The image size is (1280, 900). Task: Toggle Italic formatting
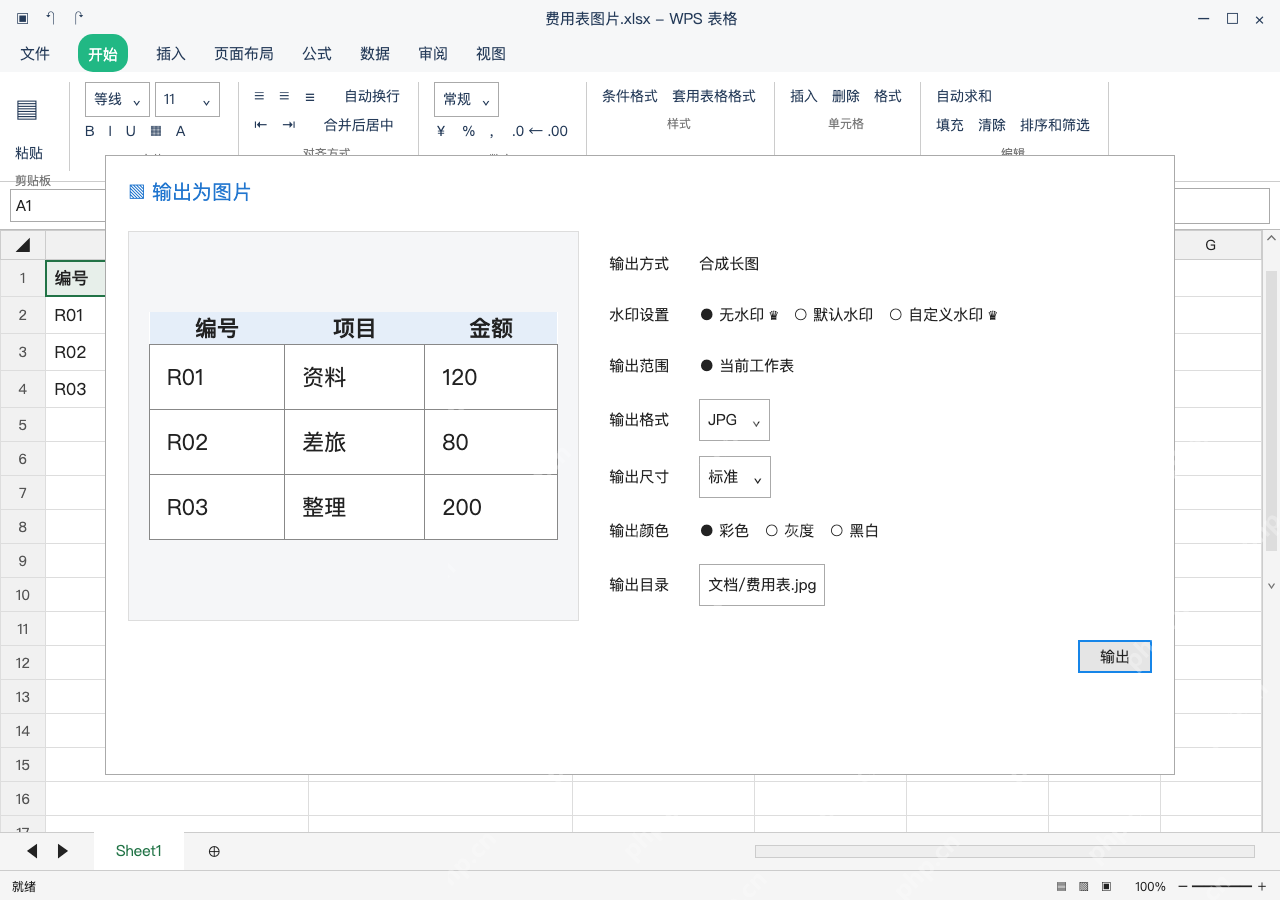point(111,131)
